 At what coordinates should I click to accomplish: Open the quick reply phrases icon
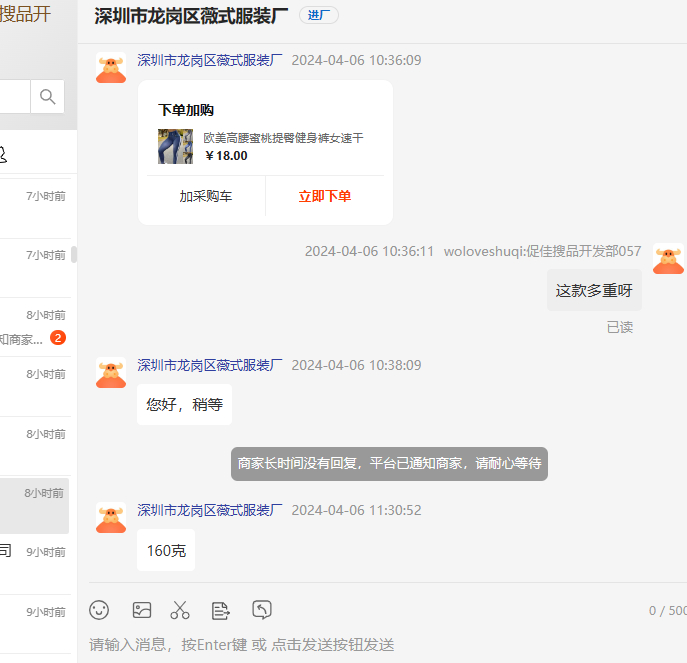[221, 610]
